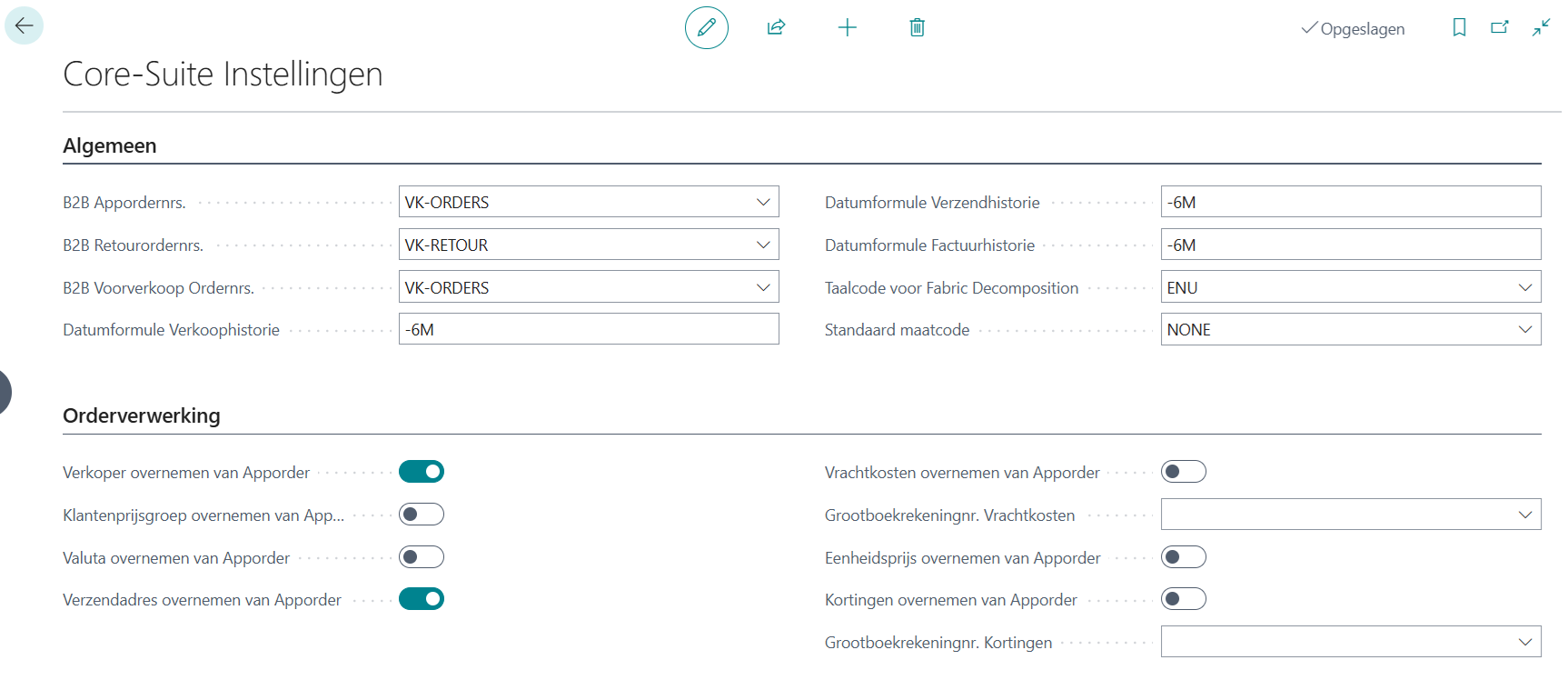Click the Datumformule Factuurhistorie field
The height and width of the screenshot is (680, 1568).
pos(1350,245)
